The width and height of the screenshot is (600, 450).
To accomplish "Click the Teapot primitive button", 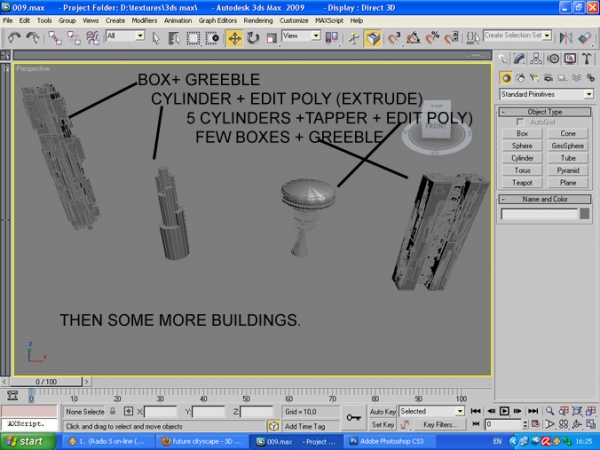I will 522,183.
